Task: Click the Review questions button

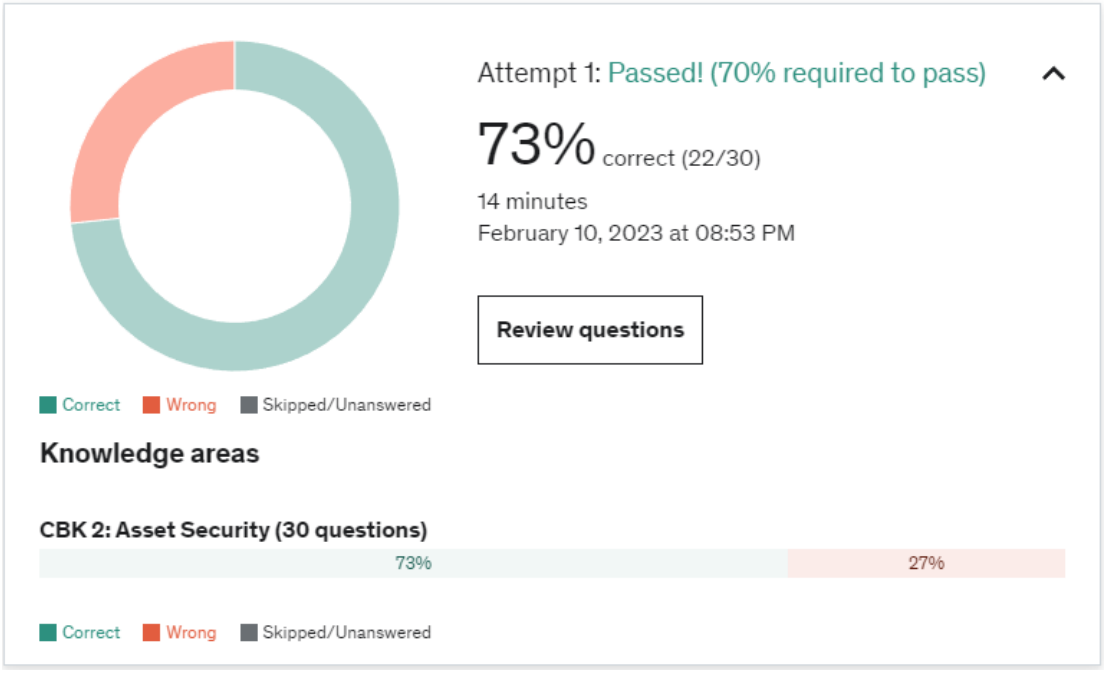Action: (x=590, y=330)
